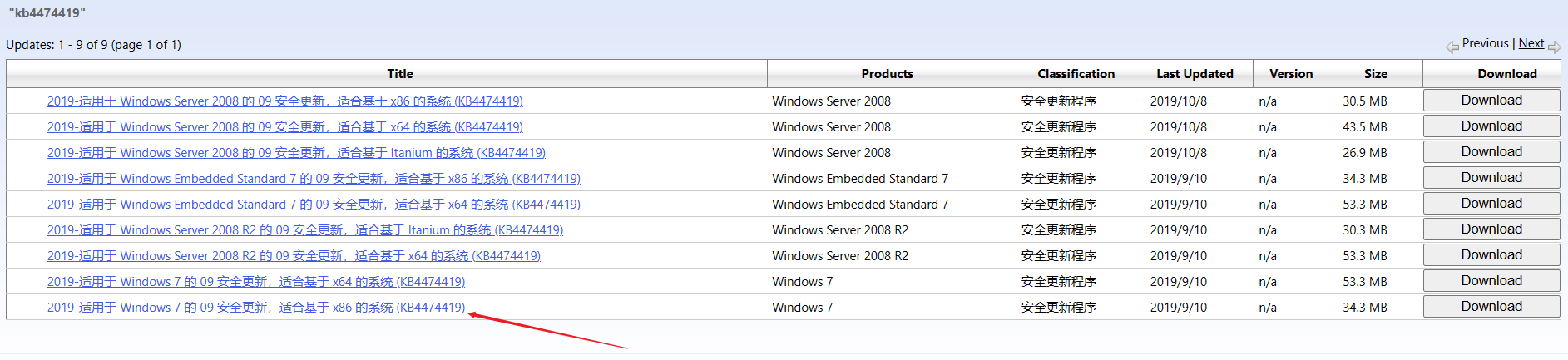Download the 30.3 MB Server 2008 R2 Itanium update
1568x360 pixels.
point(1491,229)
